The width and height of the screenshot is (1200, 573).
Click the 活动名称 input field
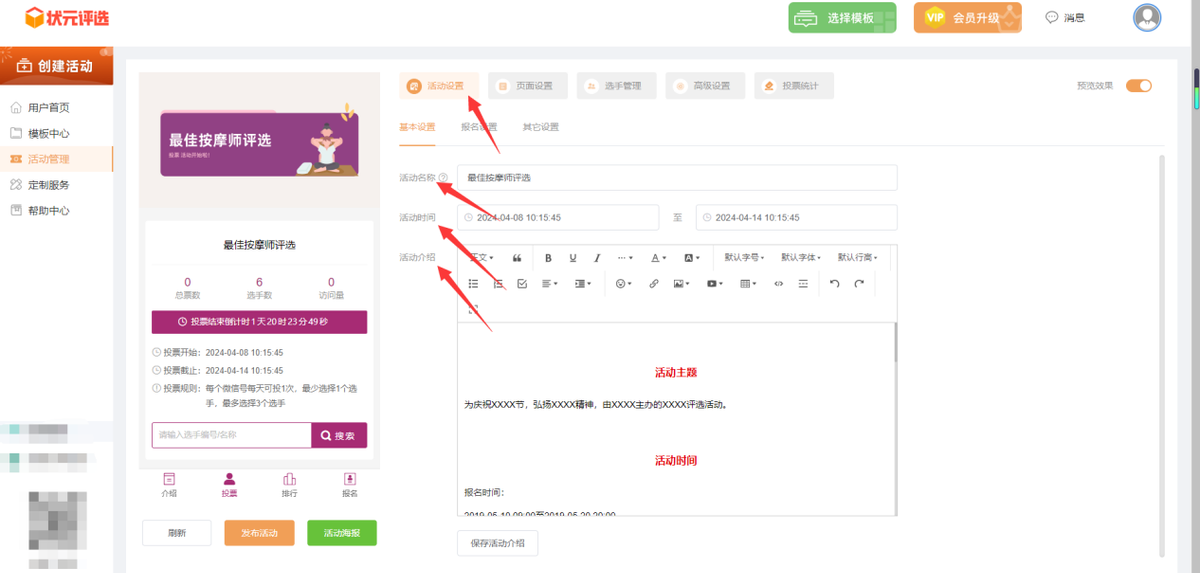pyautogui.click(x=677, y=178)
